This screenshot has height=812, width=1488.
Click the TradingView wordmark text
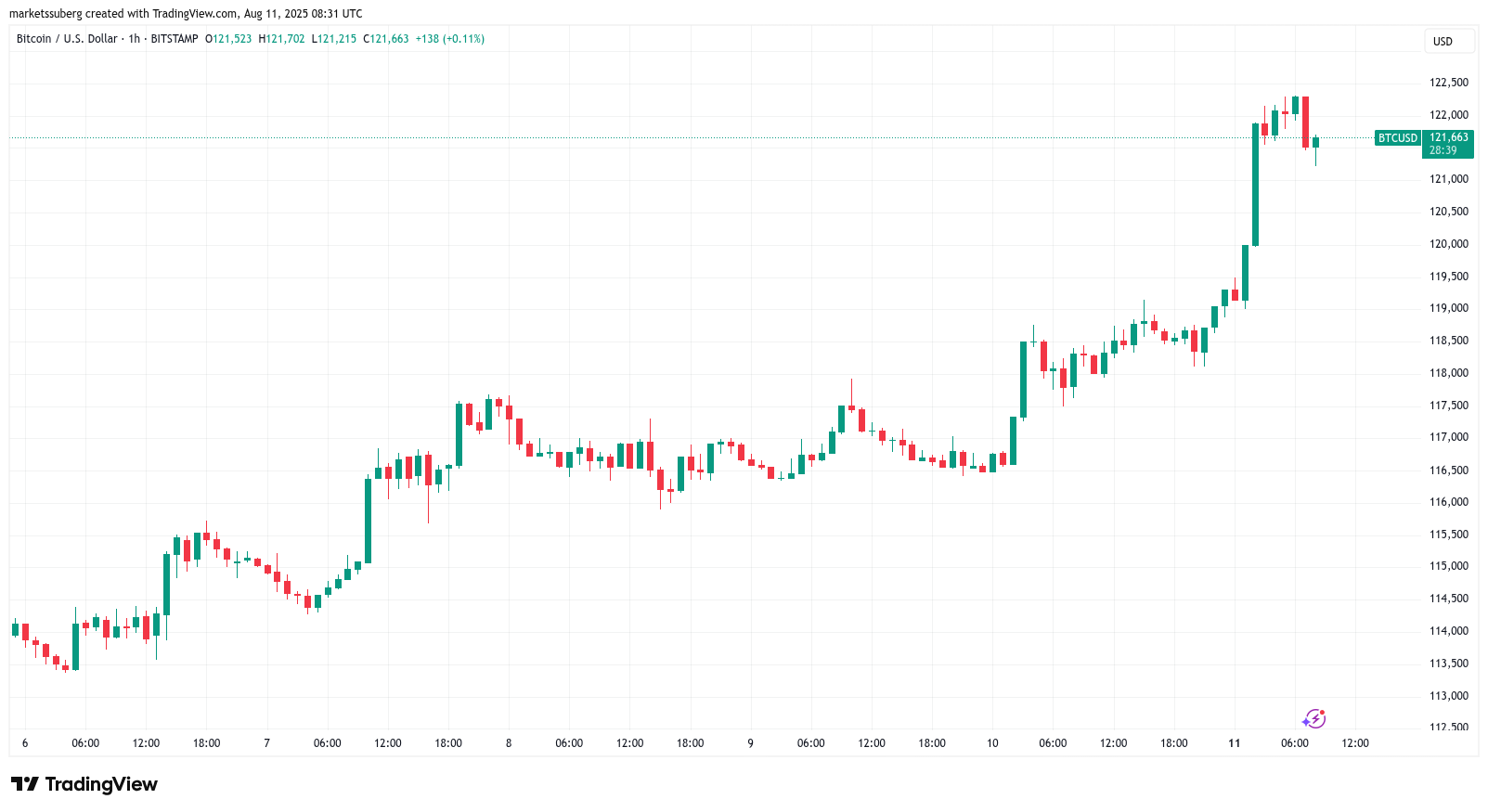click(101, 784)
